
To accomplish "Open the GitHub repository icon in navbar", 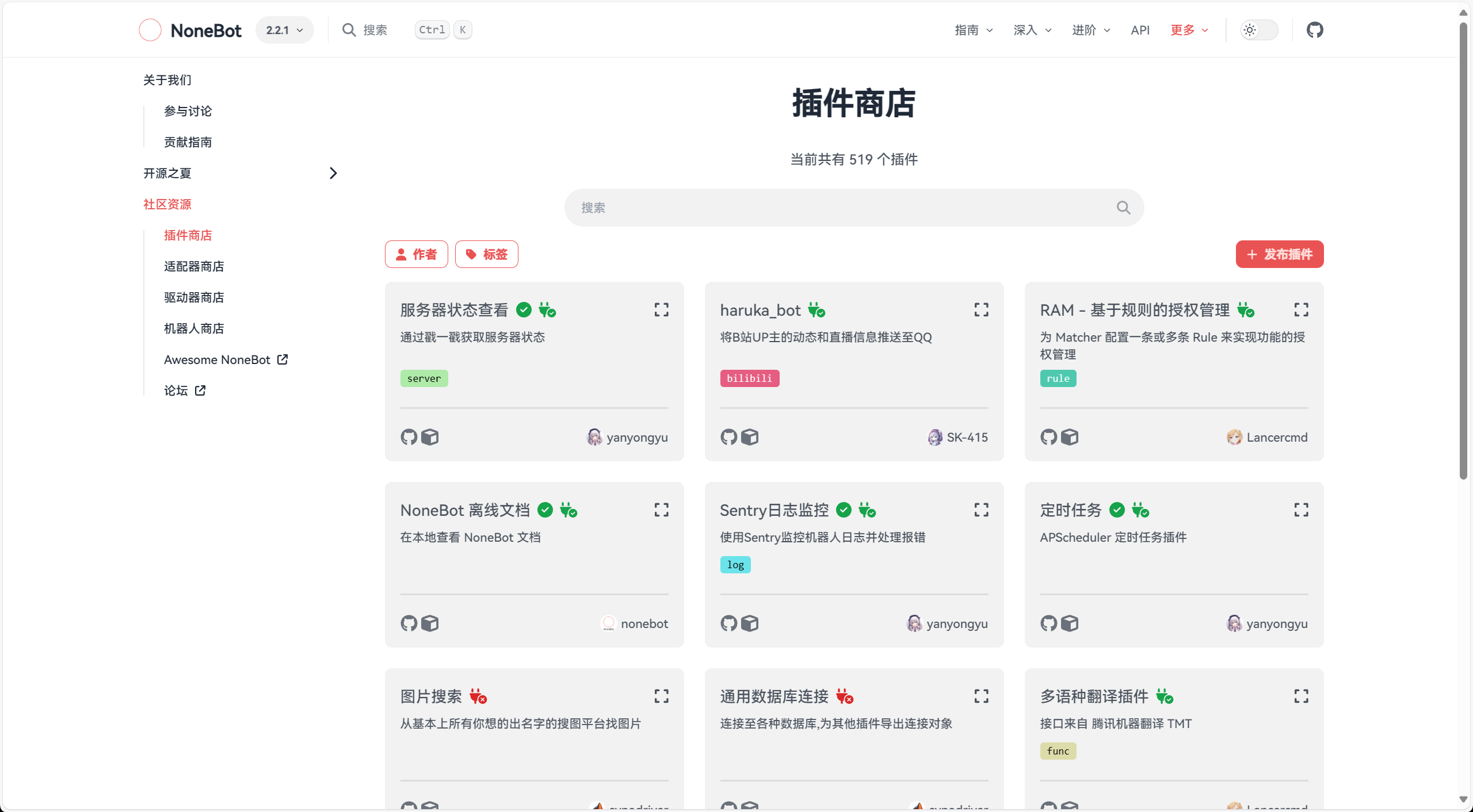I will tap(1315, 30).
